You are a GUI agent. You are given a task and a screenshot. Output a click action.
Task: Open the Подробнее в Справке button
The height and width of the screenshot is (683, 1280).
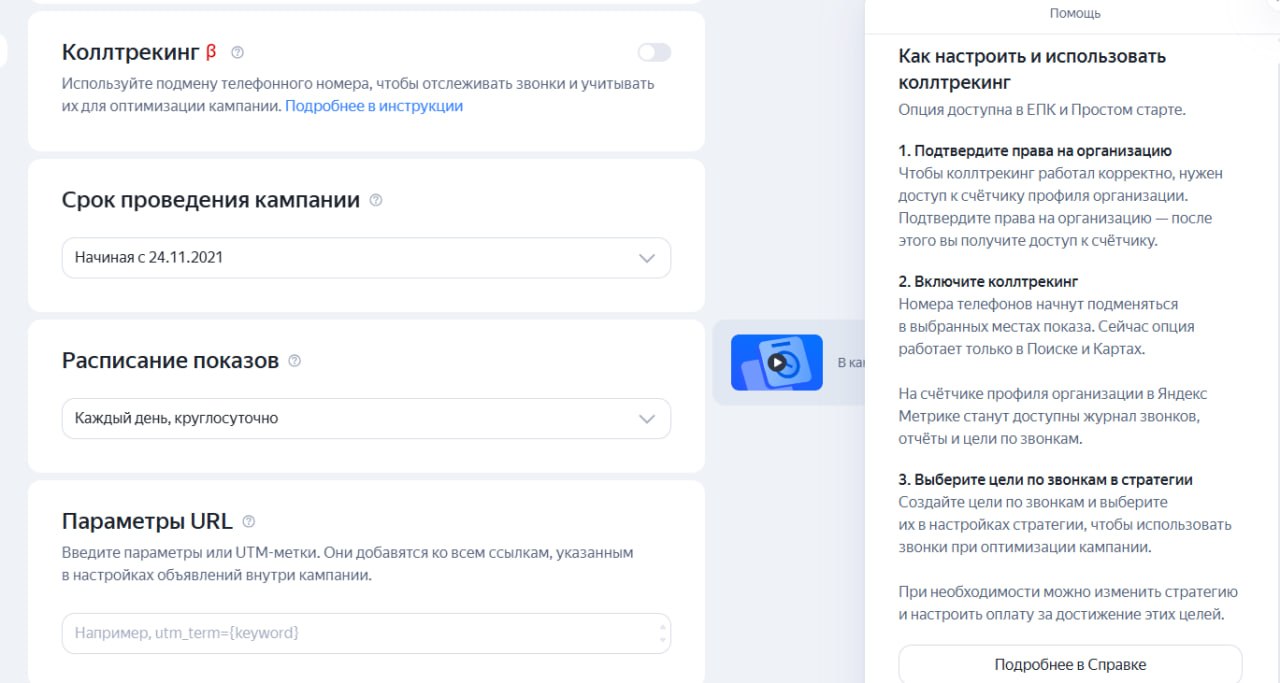click(1070, 664)
